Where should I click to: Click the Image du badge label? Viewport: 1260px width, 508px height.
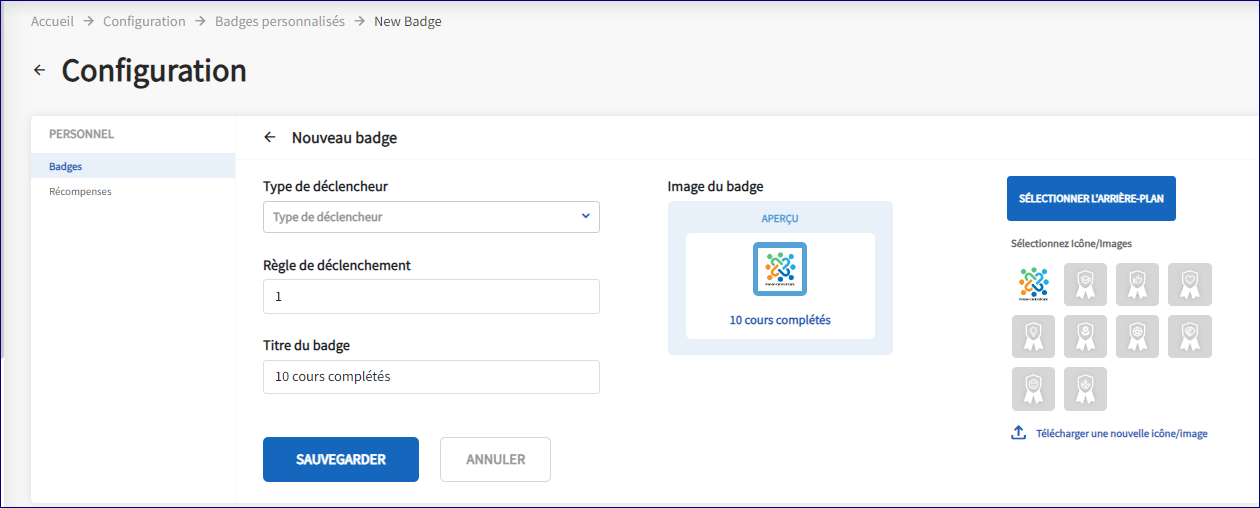point(715,186)
